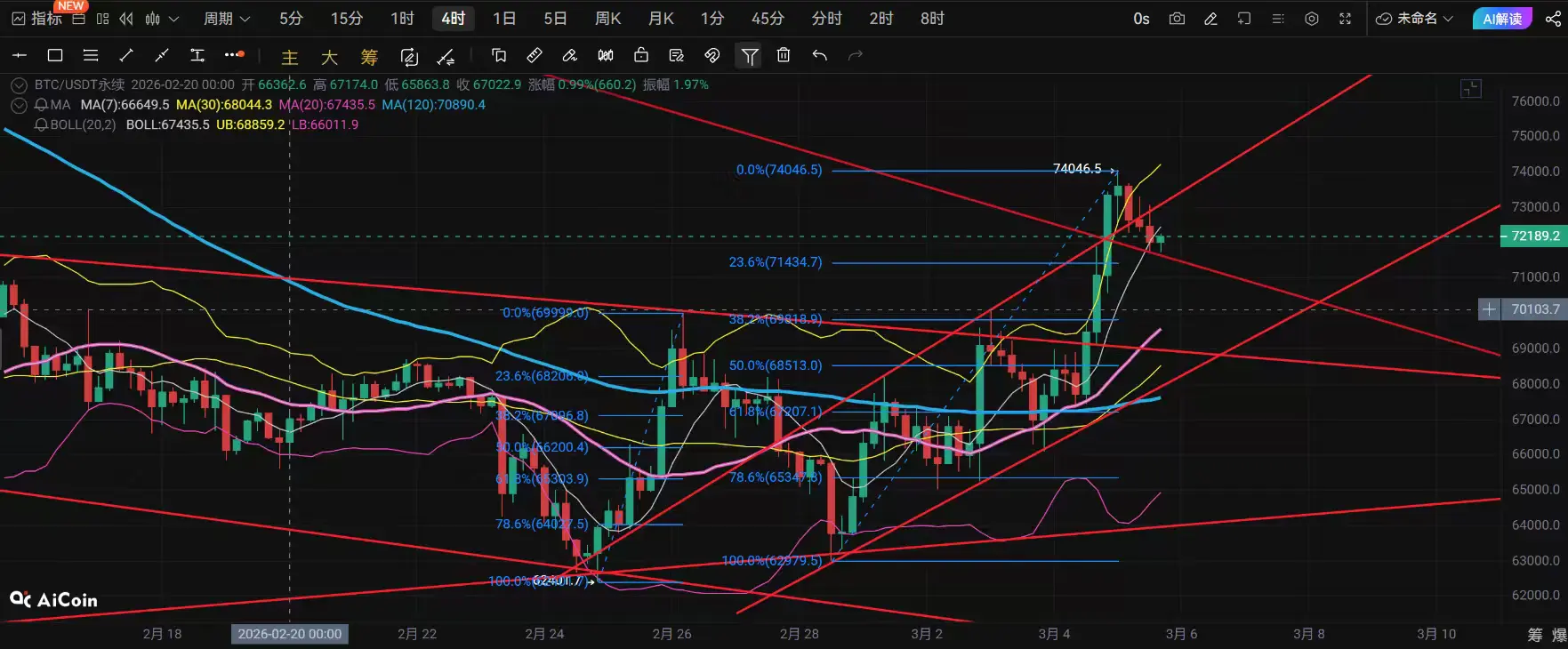
Task: Select the trend line segment tool
Action: point(126,55)
